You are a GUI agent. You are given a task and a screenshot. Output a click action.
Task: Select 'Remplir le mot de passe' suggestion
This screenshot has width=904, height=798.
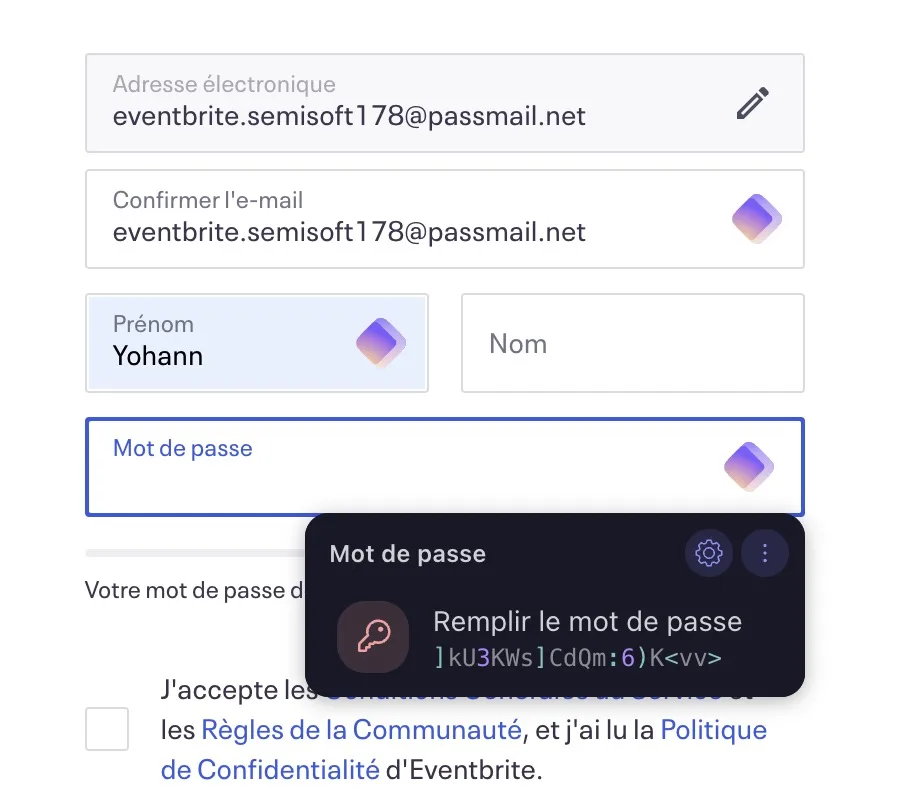(x=587, y=622)
